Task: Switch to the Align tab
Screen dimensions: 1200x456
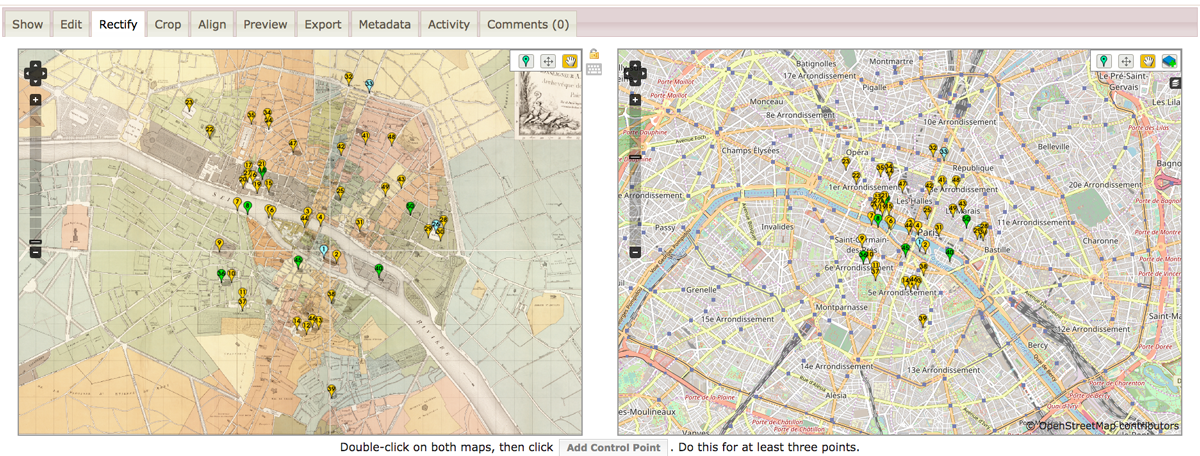Action: click(x=212, y=24)
